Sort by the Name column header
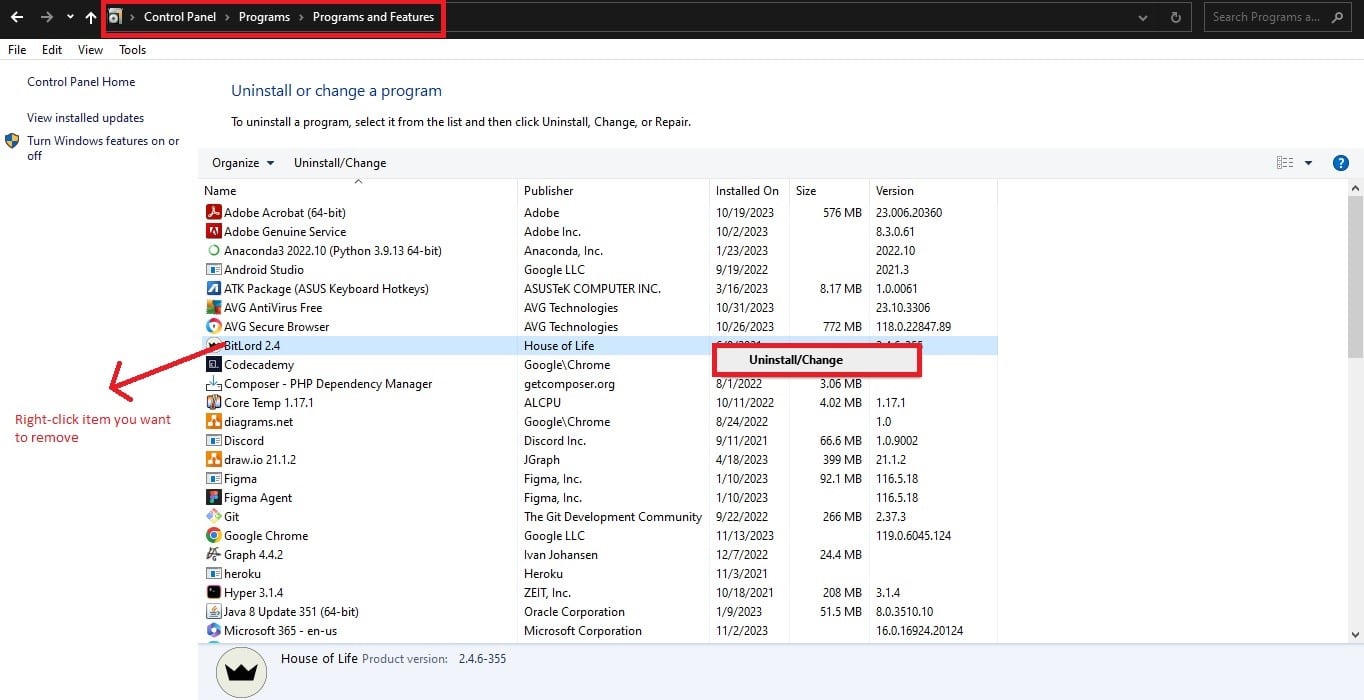Viewport: 1364px width, 700px height. click(358, 190)
